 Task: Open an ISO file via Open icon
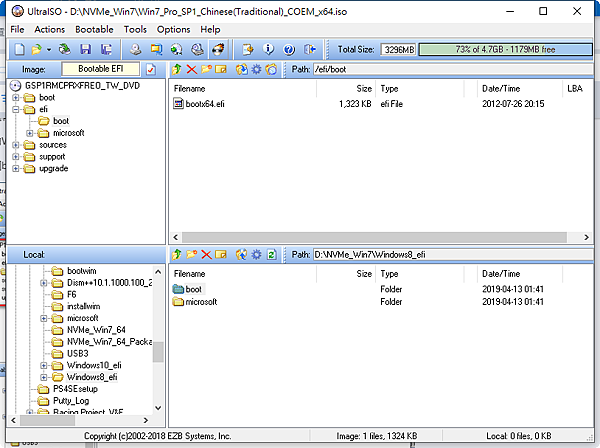point(36,49)
